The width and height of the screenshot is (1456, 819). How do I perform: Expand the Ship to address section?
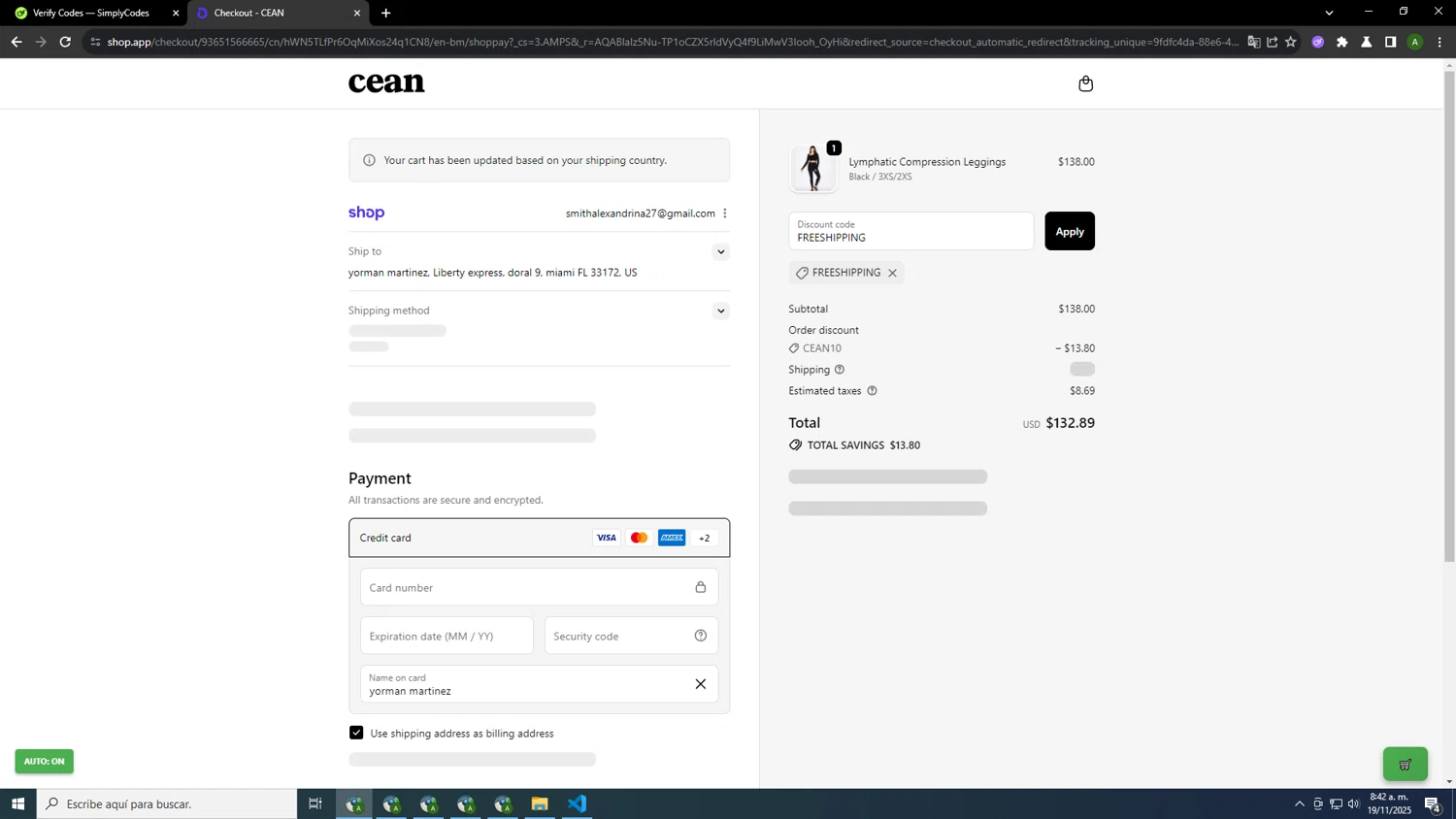click(x=720, y=252)
